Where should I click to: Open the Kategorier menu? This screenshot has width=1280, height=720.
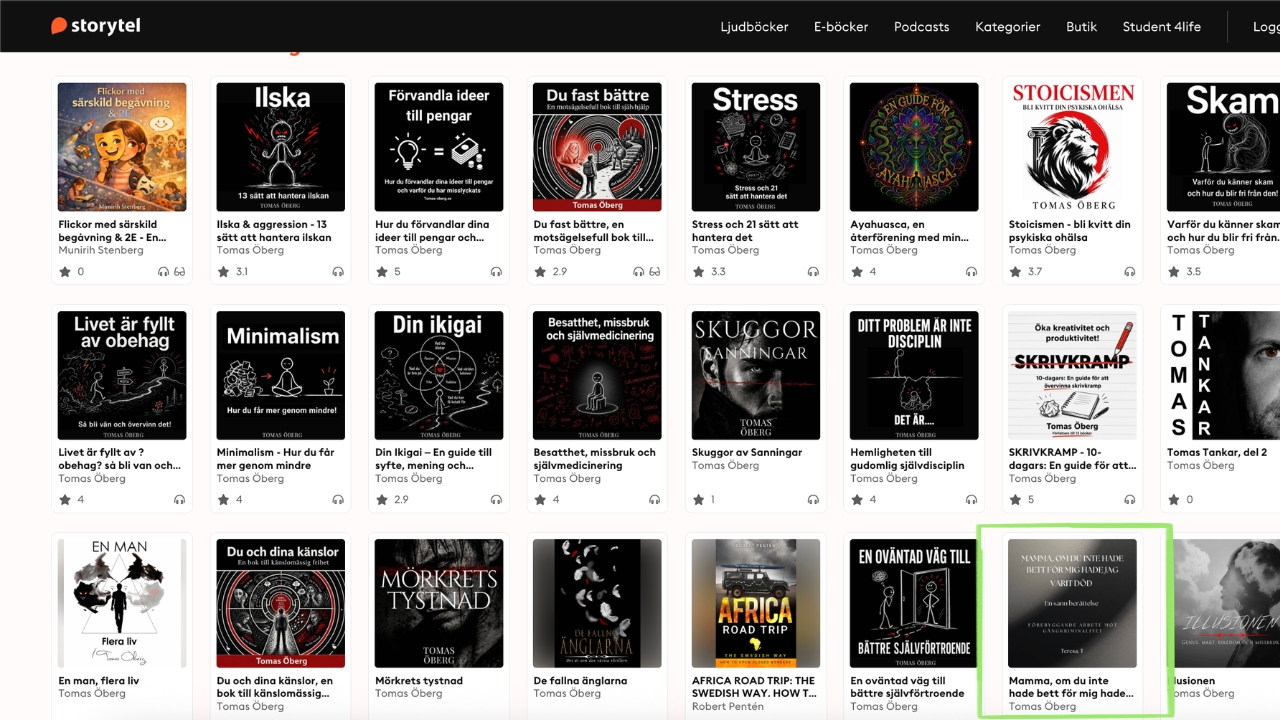coord(1008,27)
